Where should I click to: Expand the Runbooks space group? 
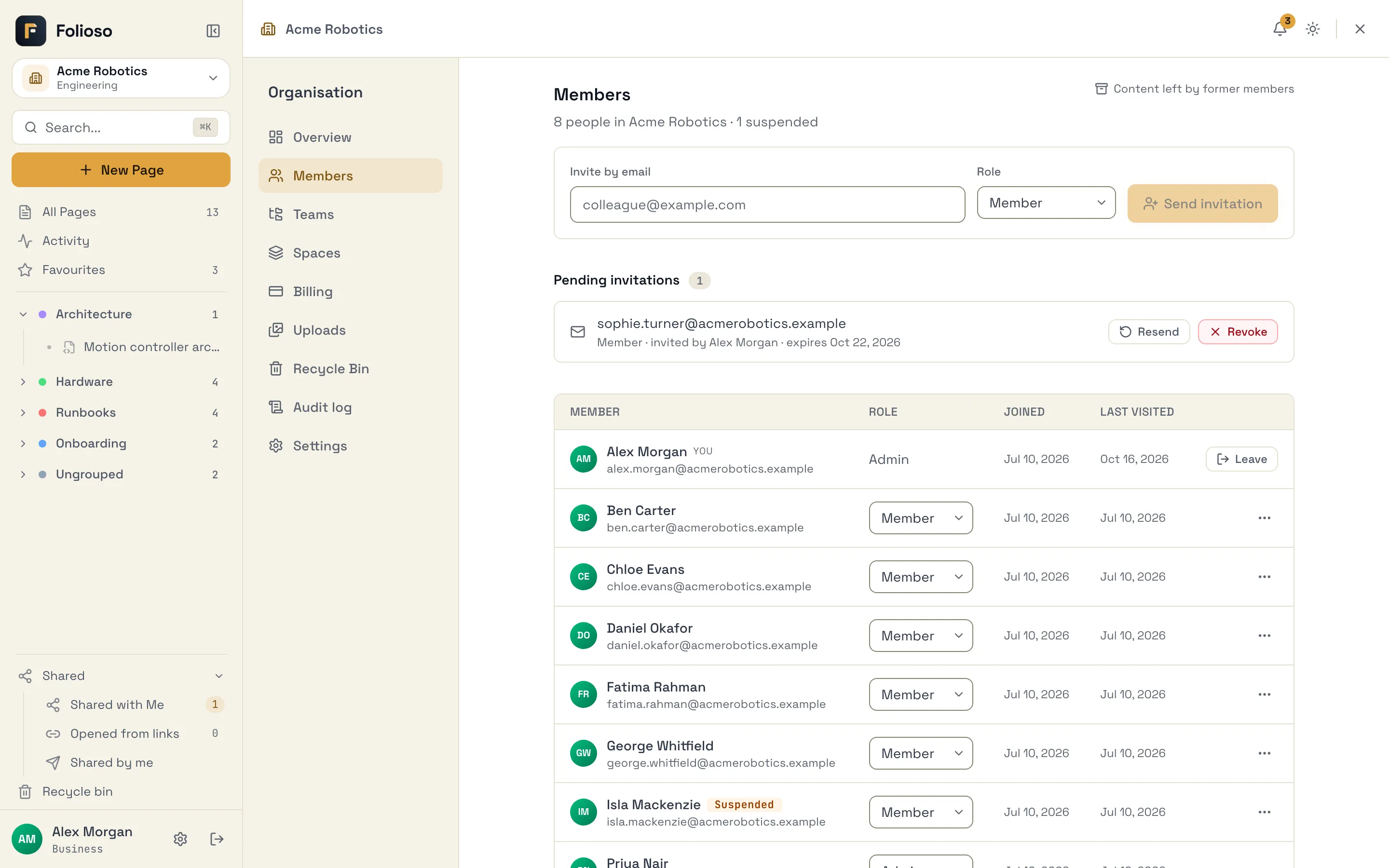[23, 412]
